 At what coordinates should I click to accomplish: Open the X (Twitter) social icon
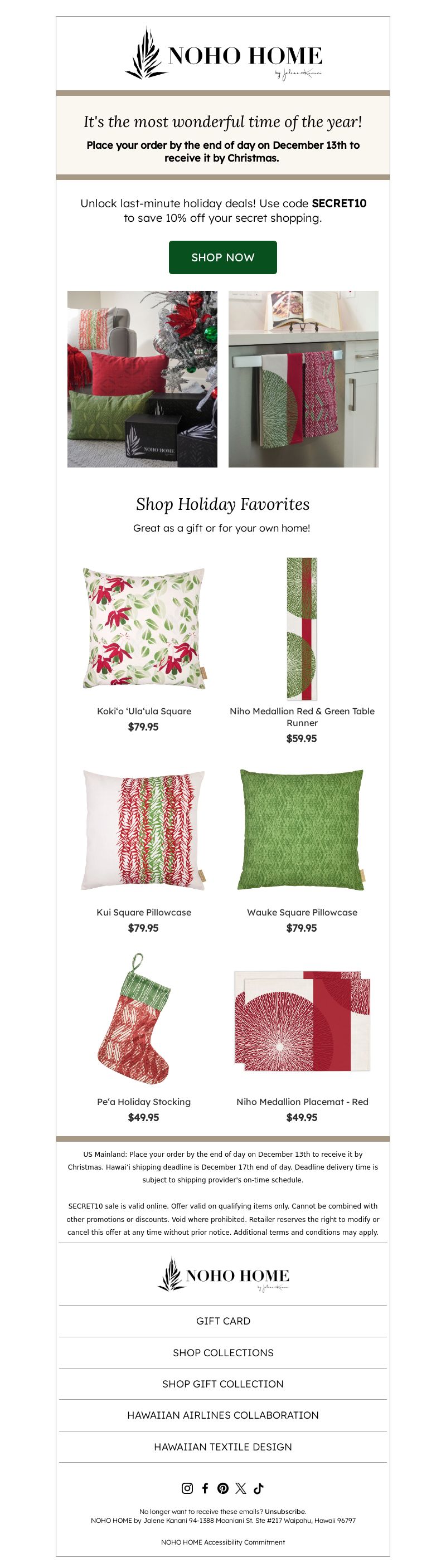(241, 1488)
